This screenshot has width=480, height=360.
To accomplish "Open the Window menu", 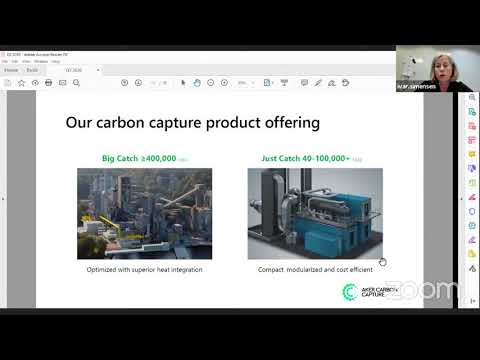I will 41,62.
